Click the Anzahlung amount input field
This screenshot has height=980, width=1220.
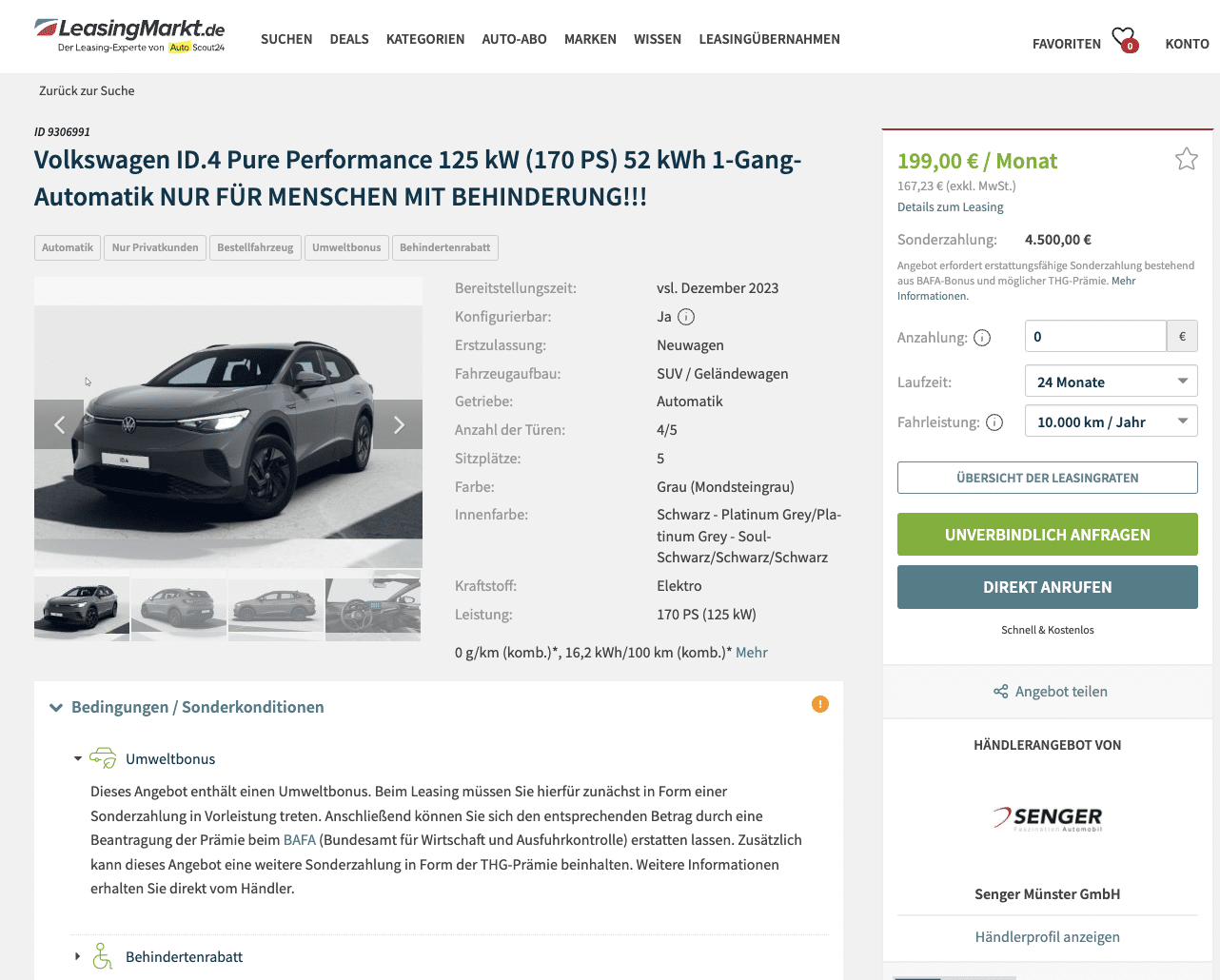click(x=1095, y=336)
